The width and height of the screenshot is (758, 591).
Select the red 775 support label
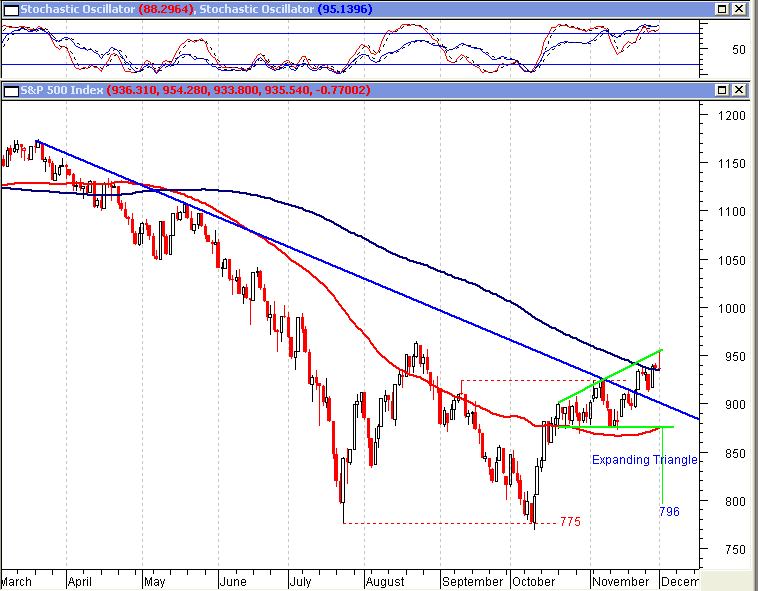tap(570, 522)
